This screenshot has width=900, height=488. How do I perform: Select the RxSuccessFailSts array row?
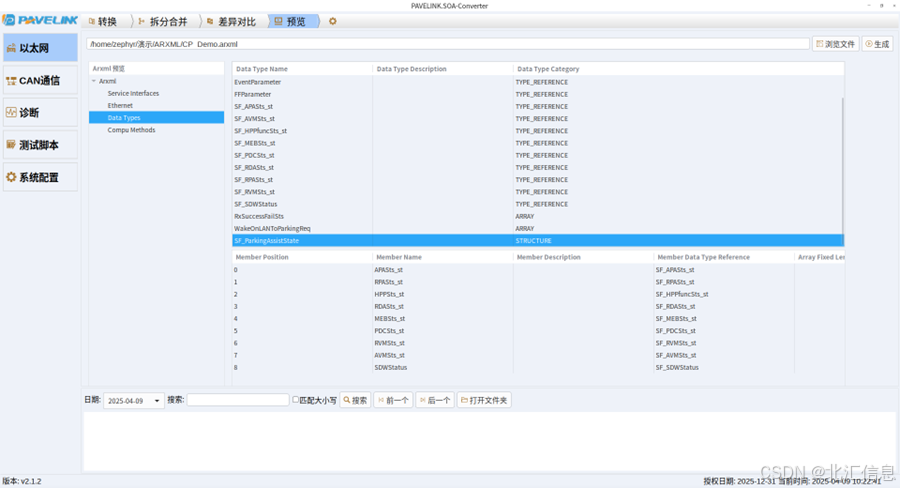tap(537, 216)
